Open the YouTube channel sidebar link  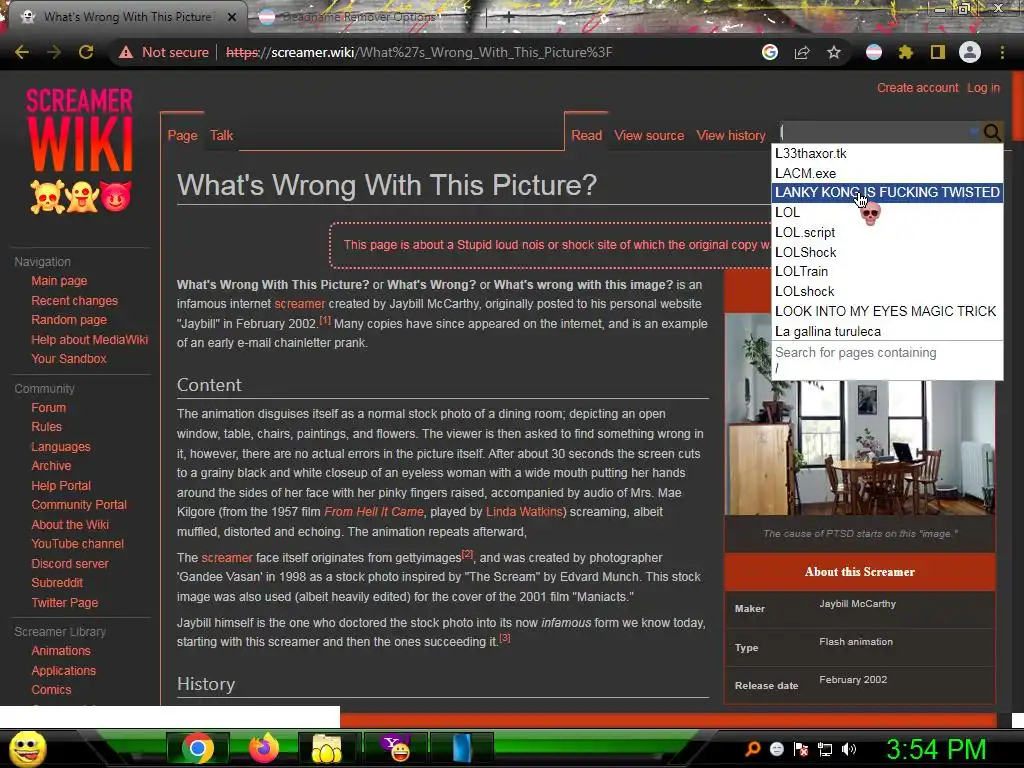pos(77,543)
